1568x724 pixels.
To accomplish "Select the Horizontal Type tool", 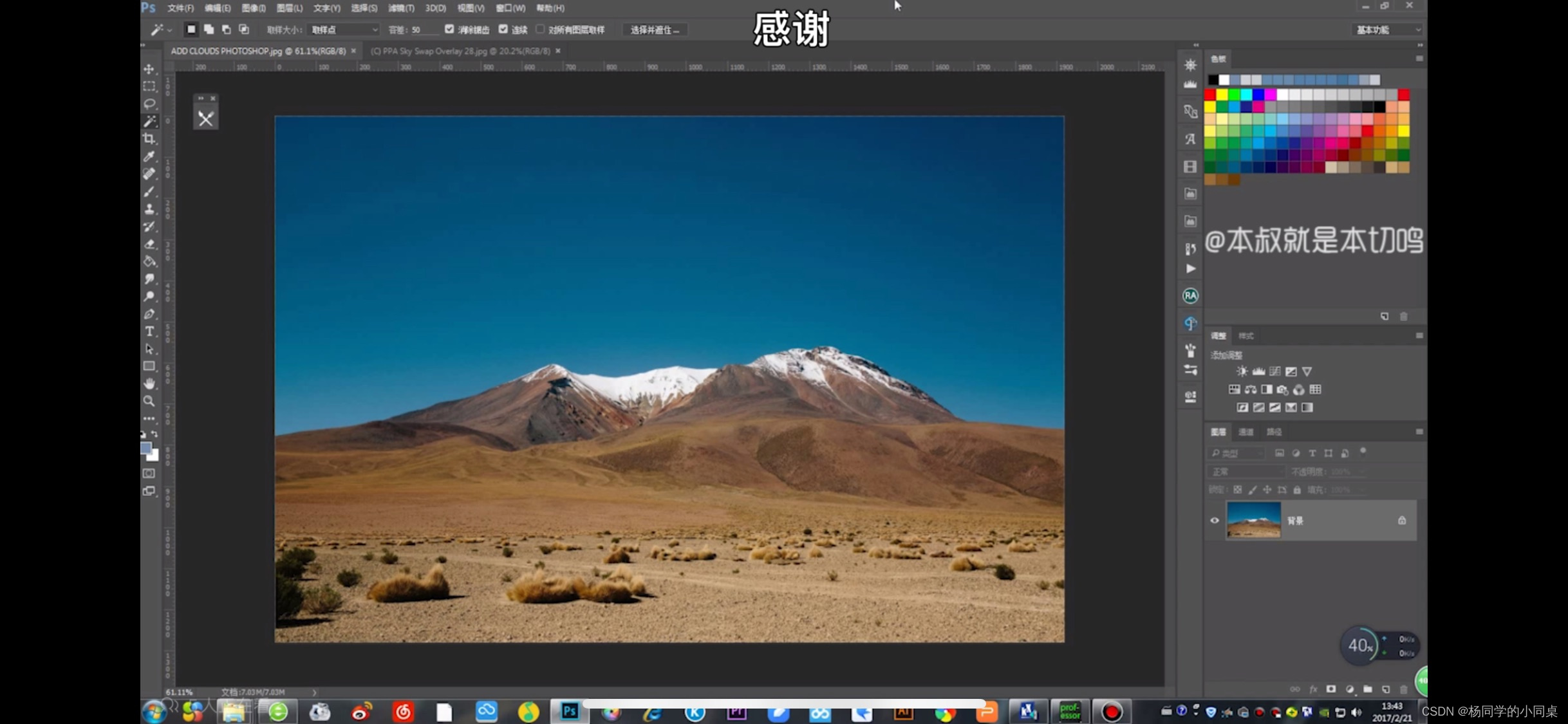I will [x=149, y=331].
